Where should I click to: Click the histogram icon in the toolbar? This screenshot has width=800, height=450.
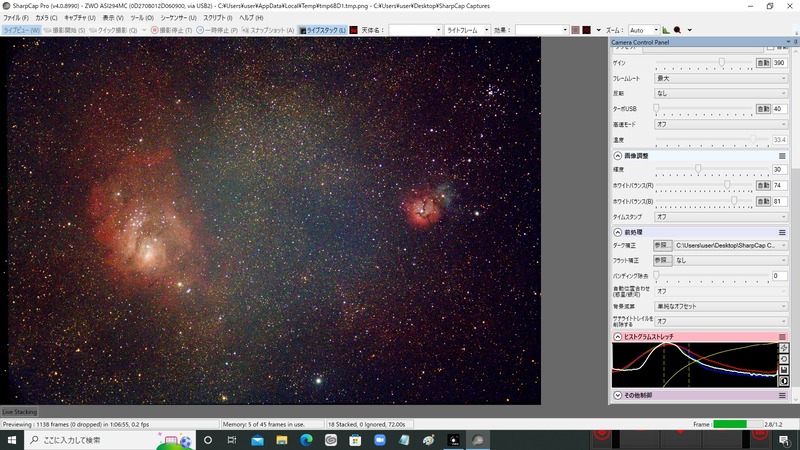click(x=666, y=30)
